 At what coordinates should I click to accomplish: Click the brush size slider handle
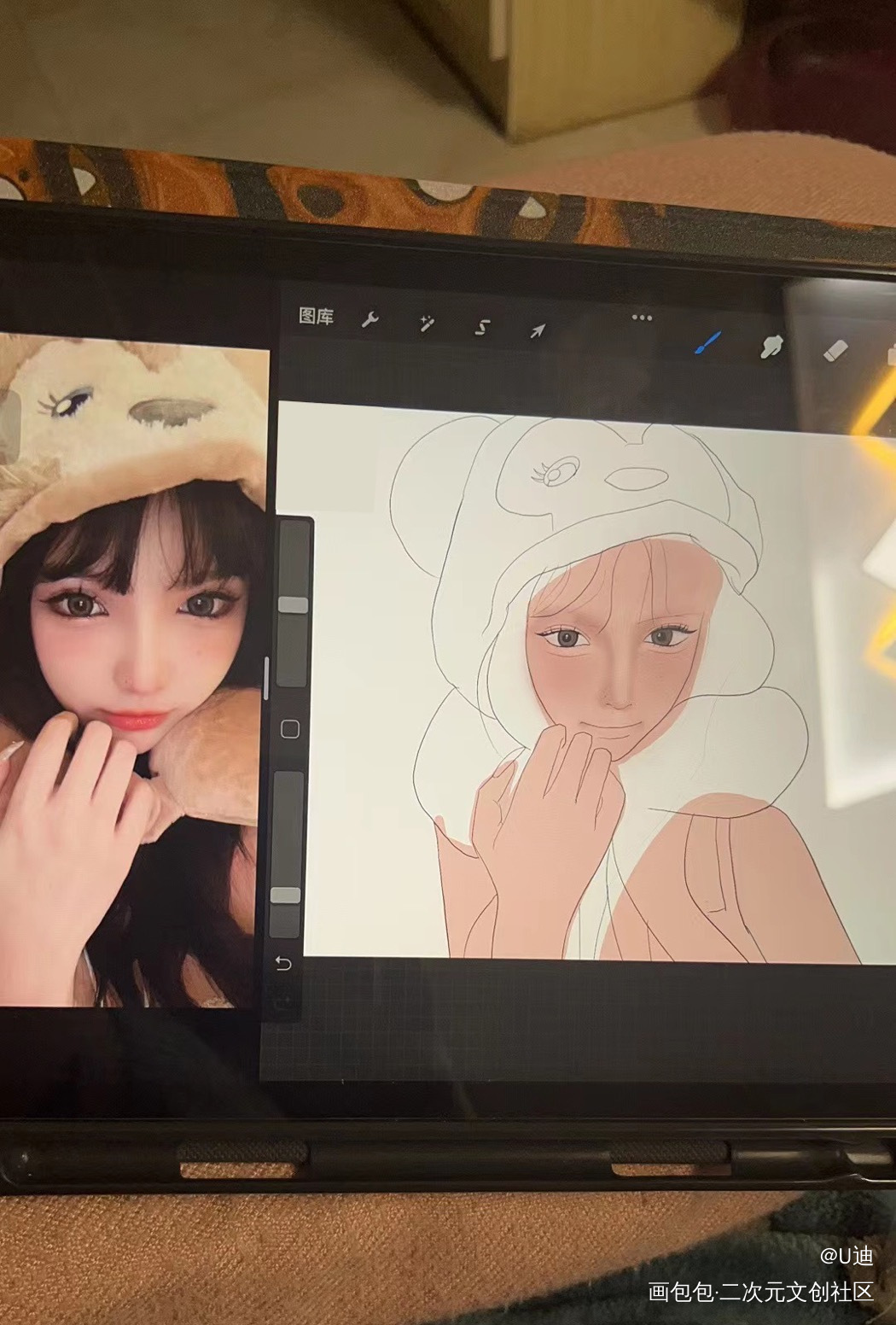click(x=293, y=605)
